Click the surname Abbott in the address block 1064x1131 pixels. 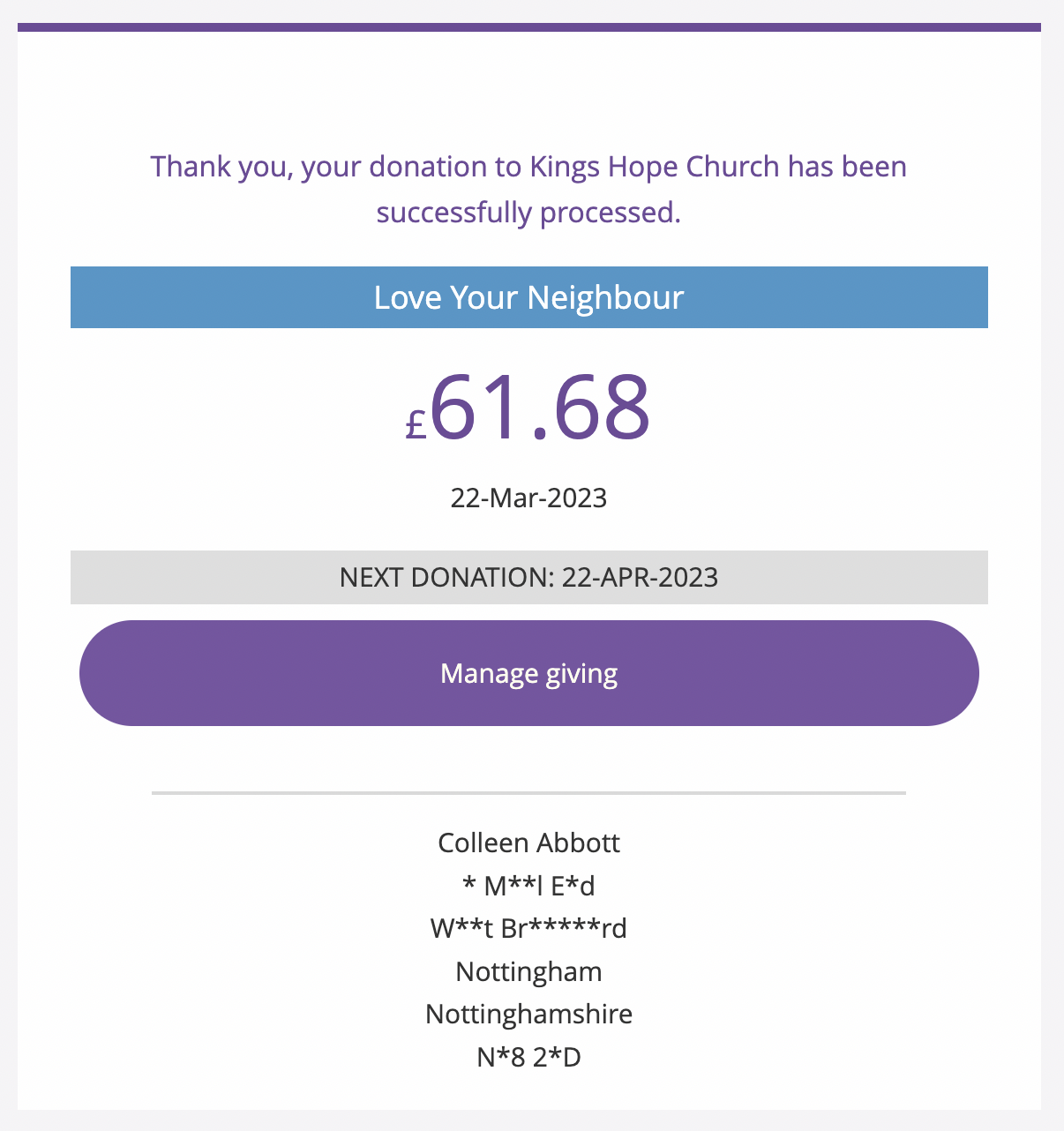tap(578, 843)
